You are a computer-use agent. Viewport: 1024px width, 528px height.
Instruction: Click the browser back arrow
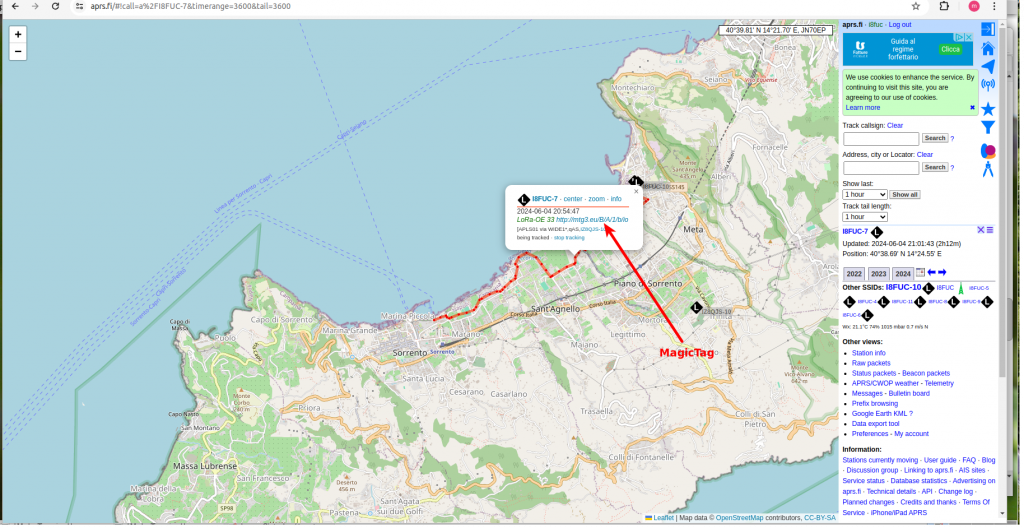tap(15, 6)
